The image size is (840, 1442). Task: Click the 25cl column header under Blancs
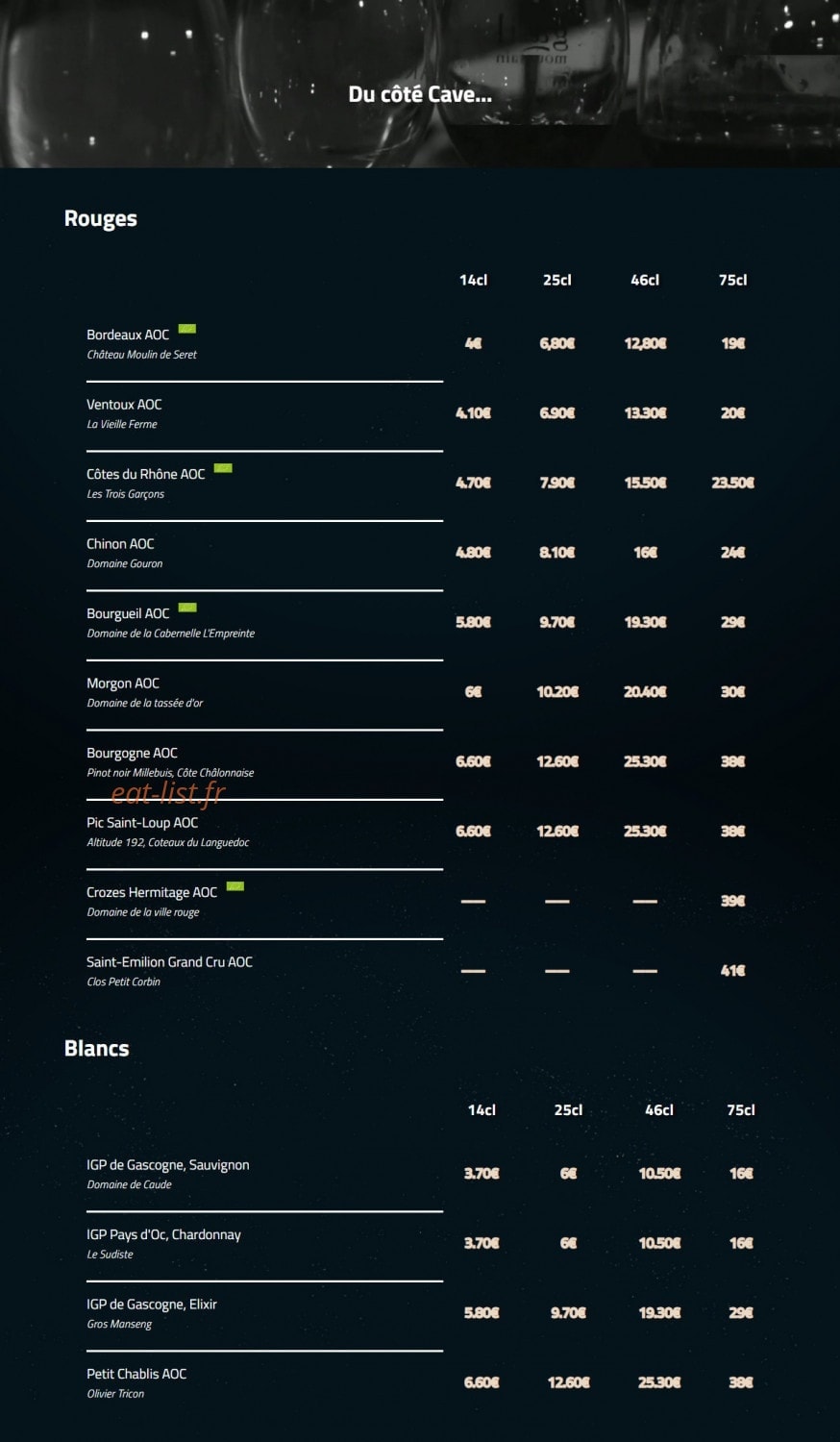point(568,1109)
